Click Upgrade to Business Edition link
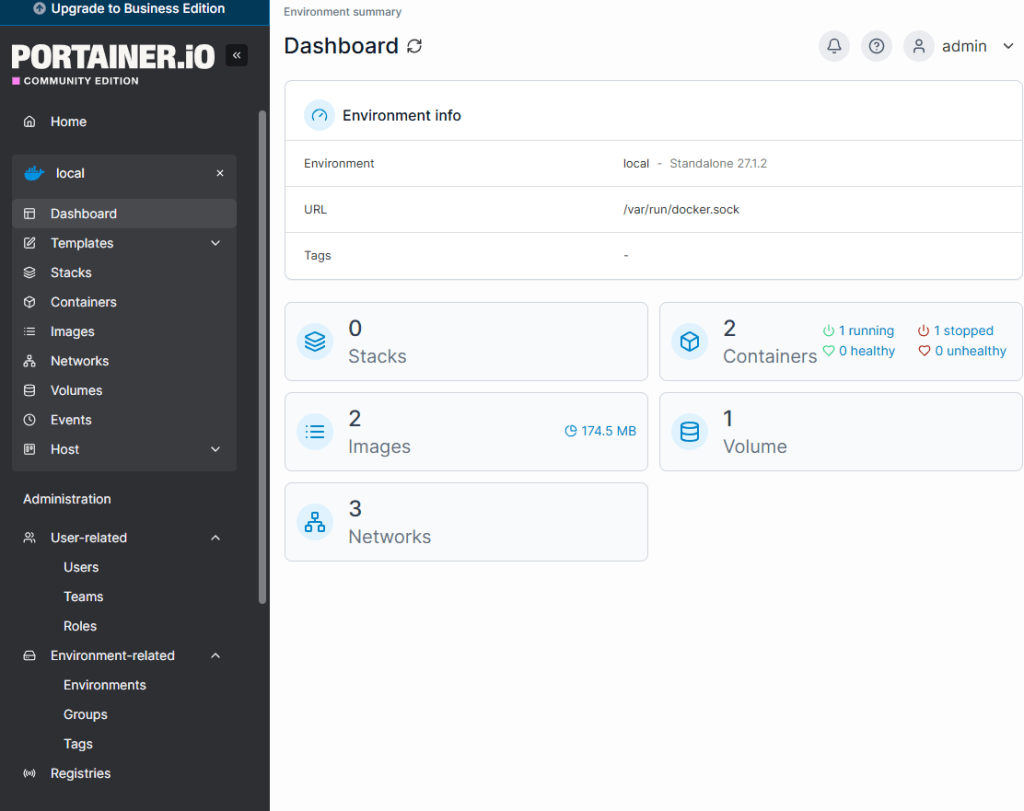The height and width of the screenshot is (811, 1024). pos(128,9)
